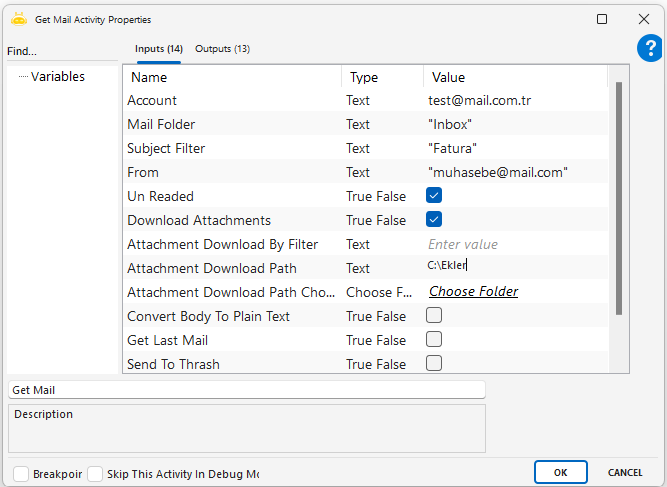Maximize the properties window
Screen dimensions: 667x487
point(602,19)
